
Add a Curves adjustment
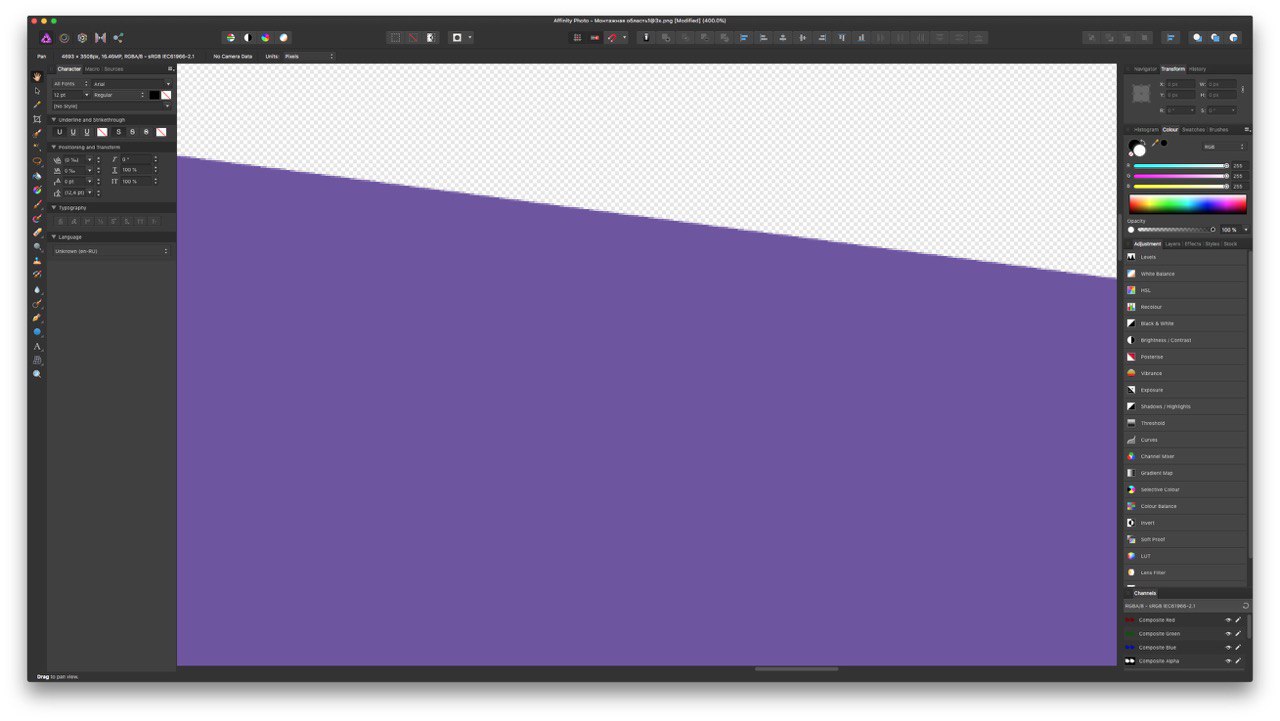(x=1185, y=440)
